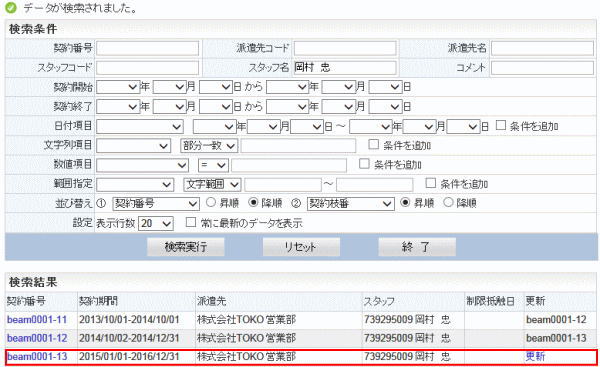Select 降順 for second sort key
This screenshot has height=367, width=600.
pos(448,202)
